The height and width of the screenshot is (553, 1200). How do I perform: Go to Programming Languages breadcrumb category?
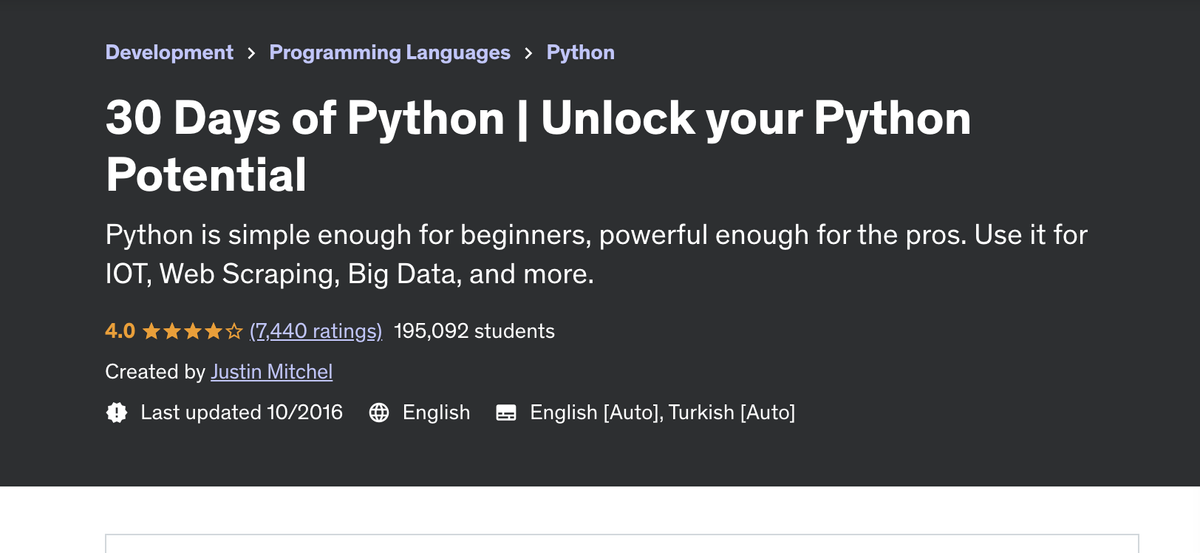pyautogui.click(x=390, y=52)
